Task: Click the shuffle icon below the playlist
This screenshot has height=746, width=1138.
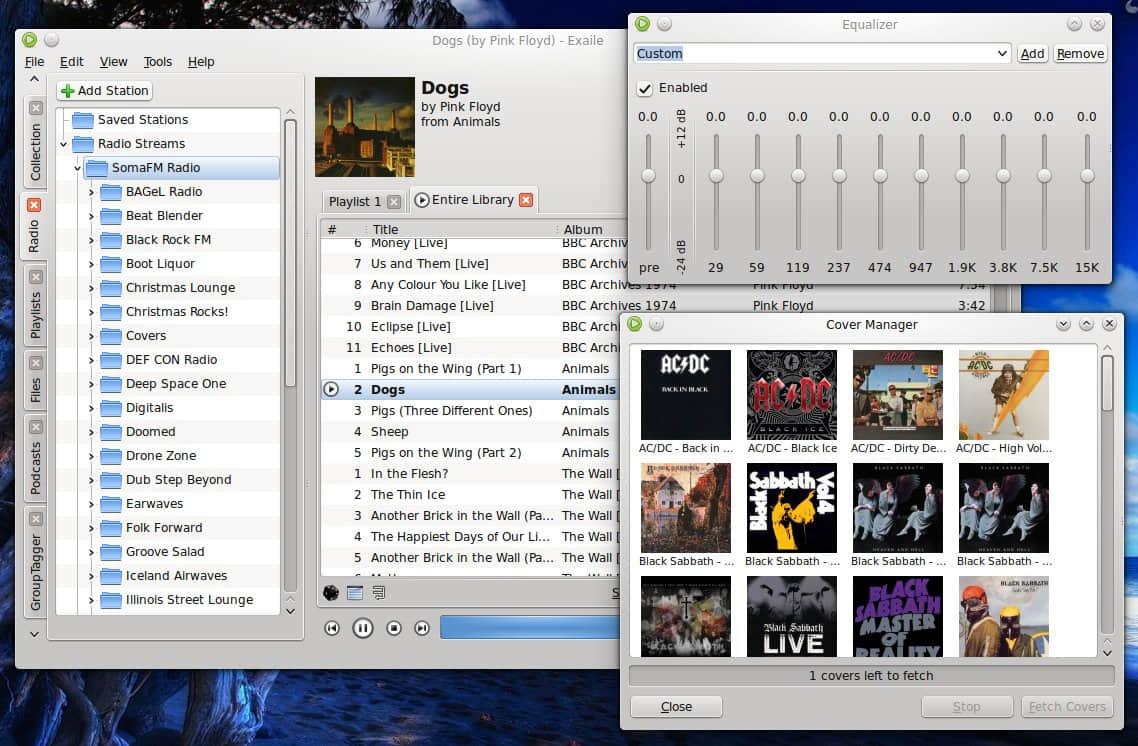Action: coord(331,593)
